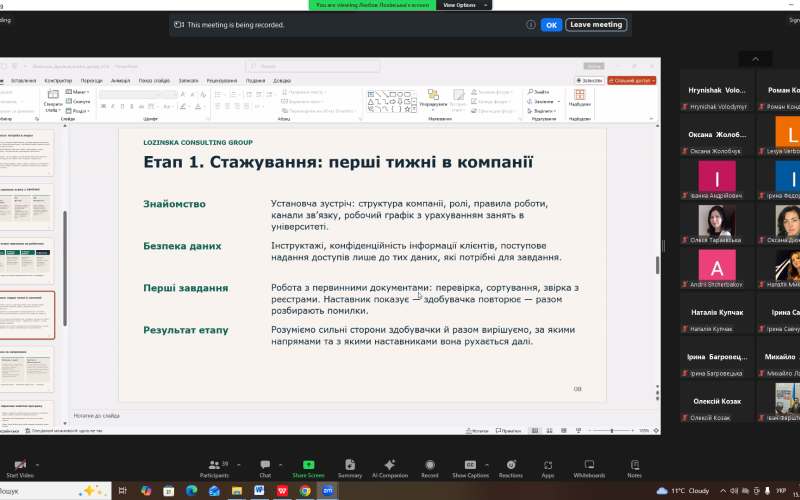The width and height of the screenshot is (800, 500).
Task: Click the PowerPoint search box
Action: click(x=312, y=66)
